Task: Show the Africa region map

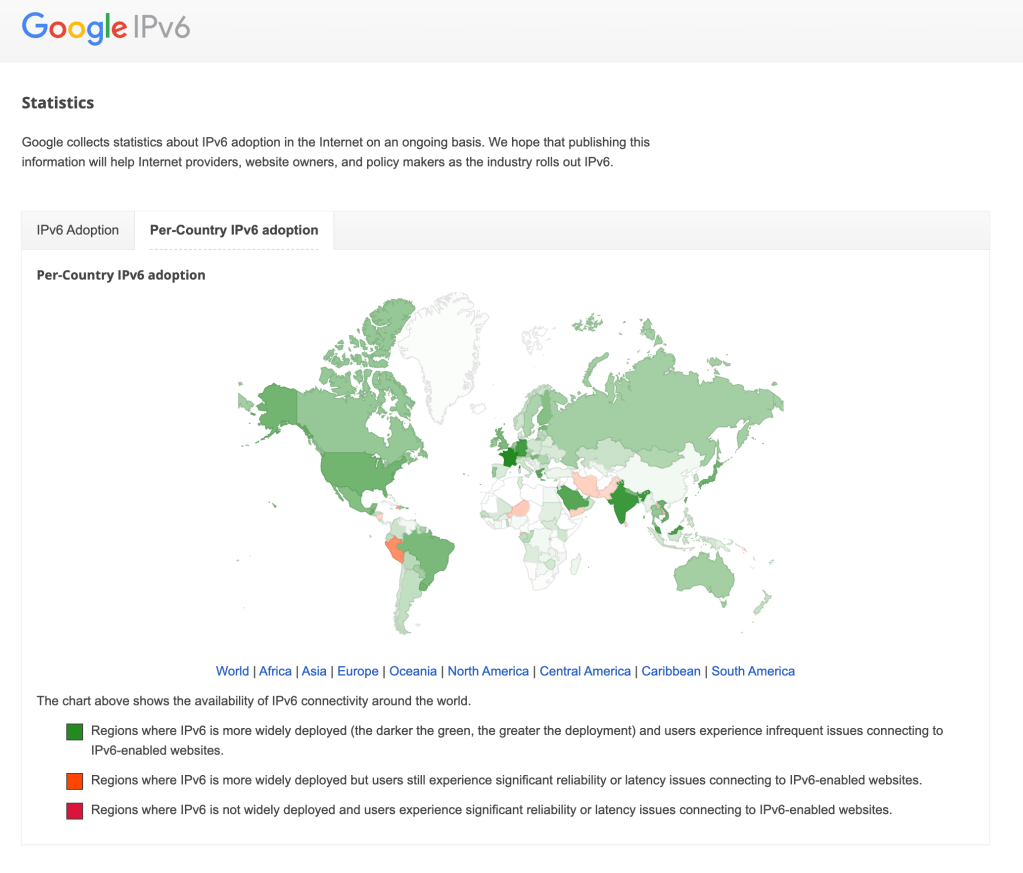Action: [x=276, y=671]
